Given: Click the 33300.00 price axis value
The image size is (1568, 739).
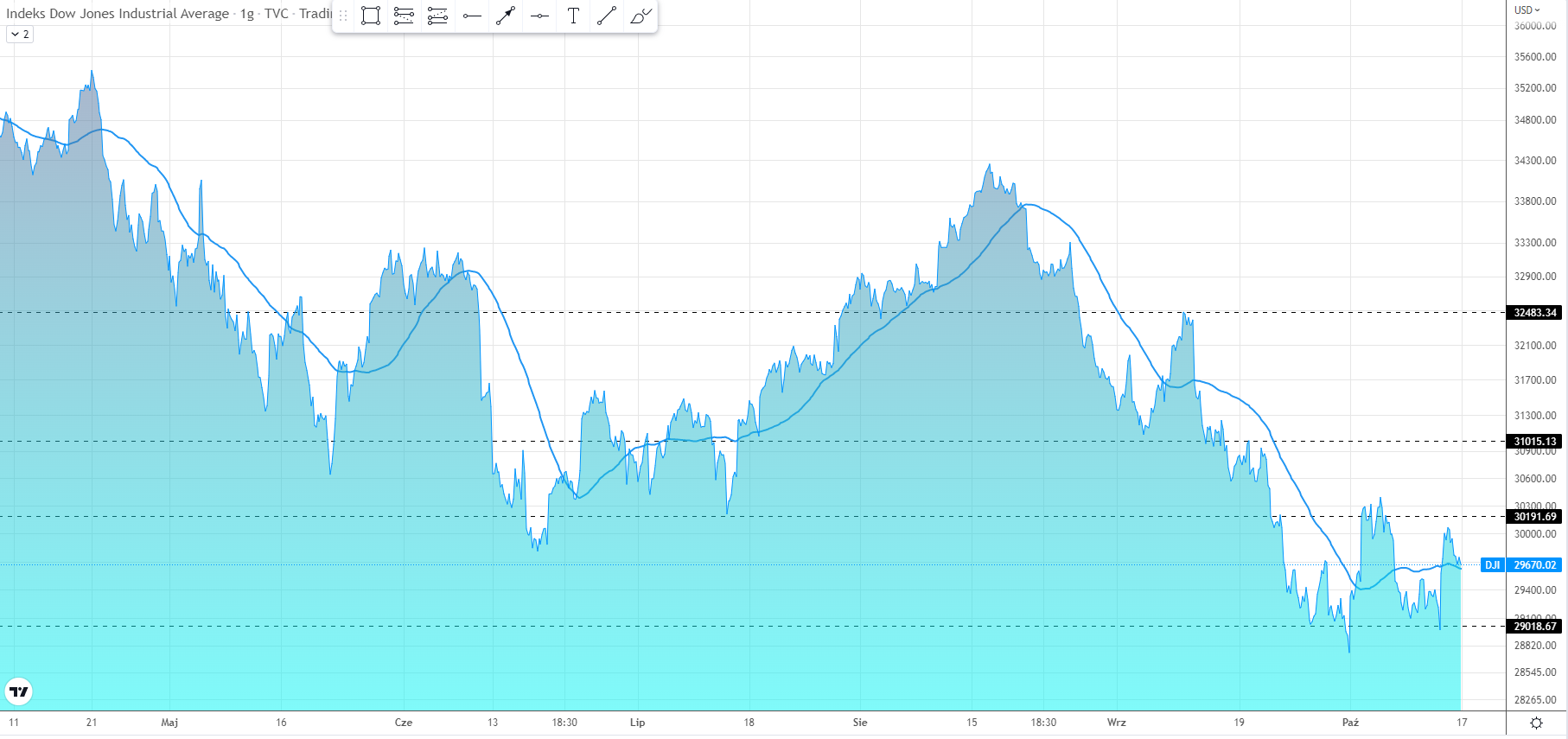Looking at the screenshot, I should tap(1535, 243).
